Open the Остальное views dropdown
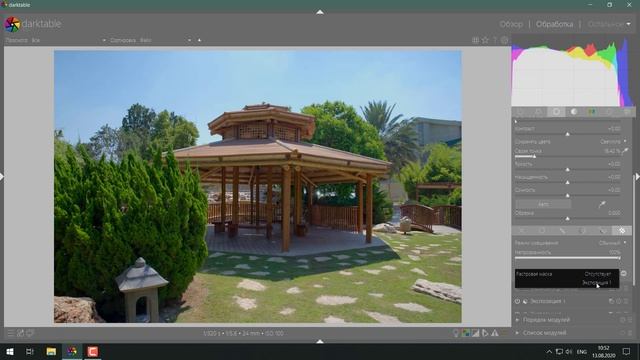Viewport: 640px width, 360px height. click(x=609, y=24)
